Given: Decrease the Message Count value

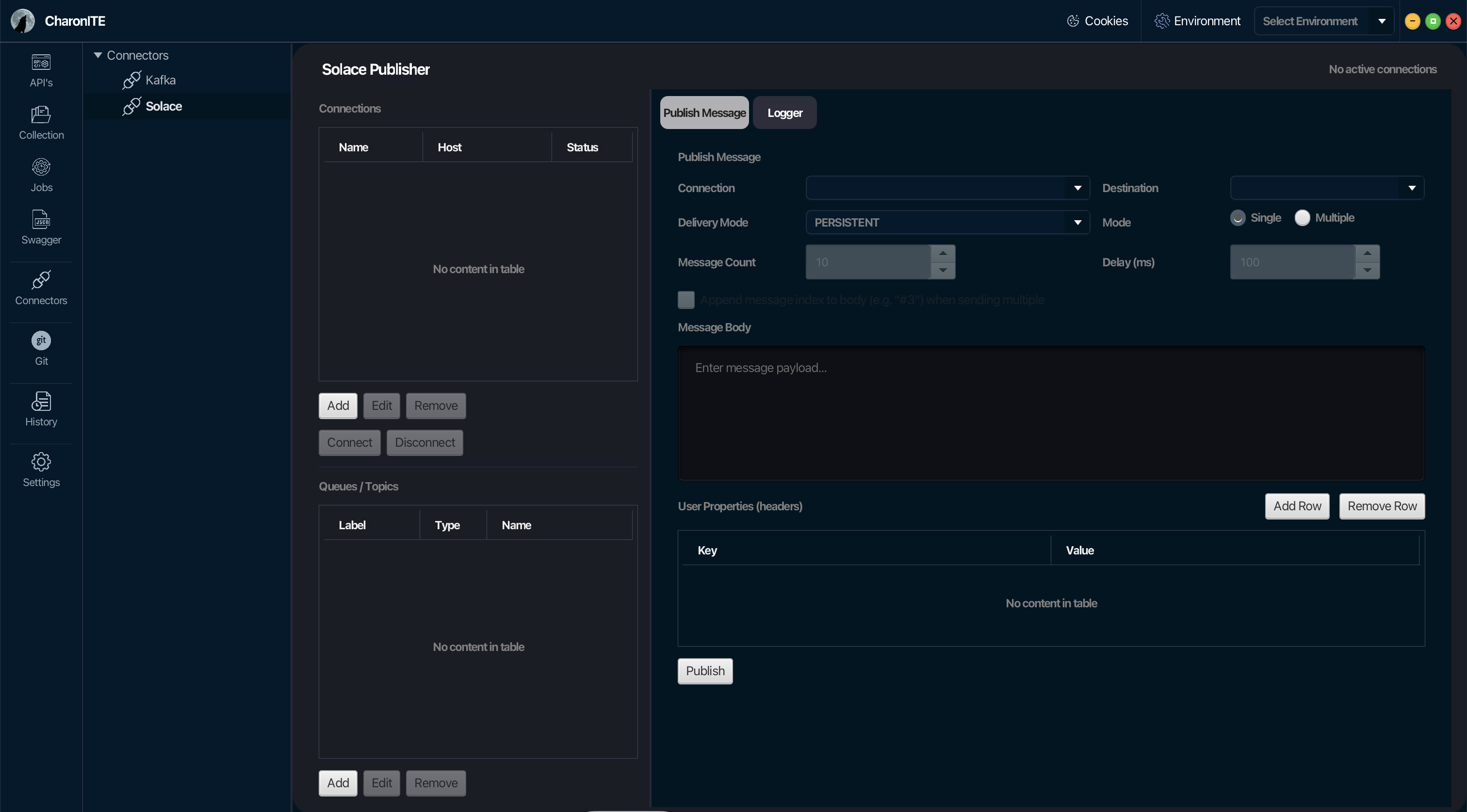Looking at the screenshot, I should tap(943, 271).
